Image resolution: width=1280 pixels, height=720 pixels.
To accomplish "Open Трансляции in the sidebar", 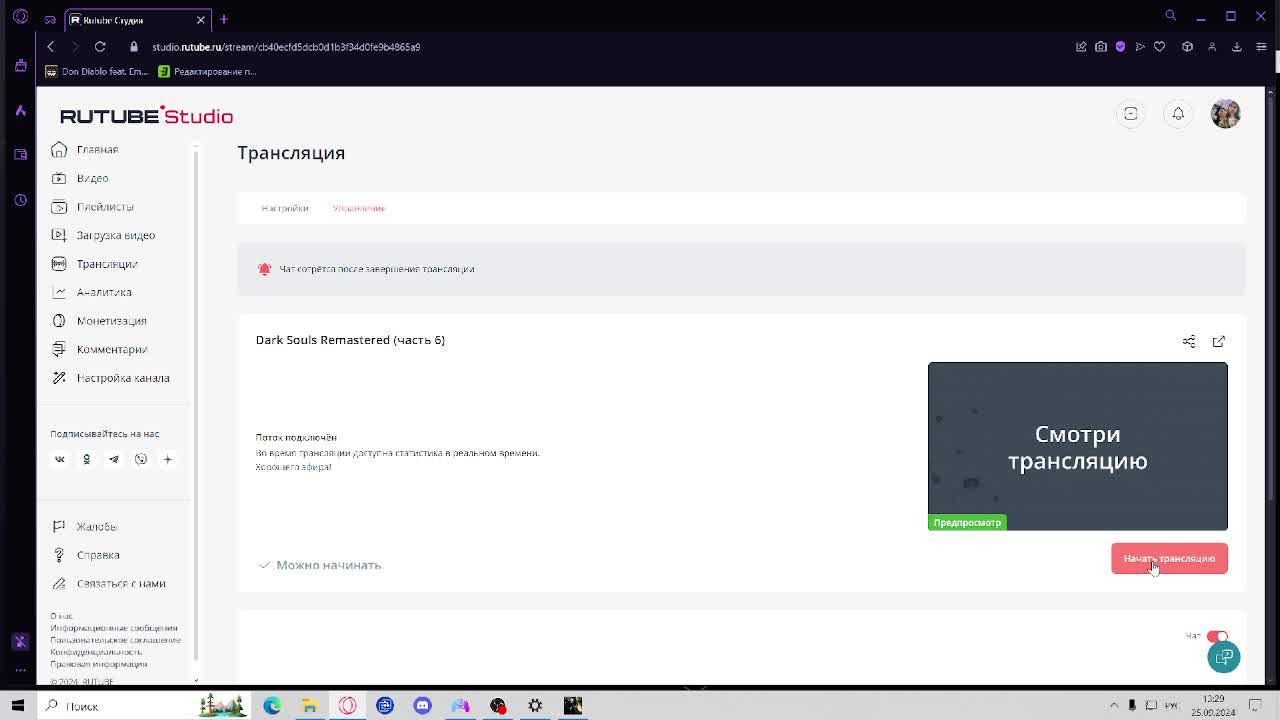I will 107,264.
